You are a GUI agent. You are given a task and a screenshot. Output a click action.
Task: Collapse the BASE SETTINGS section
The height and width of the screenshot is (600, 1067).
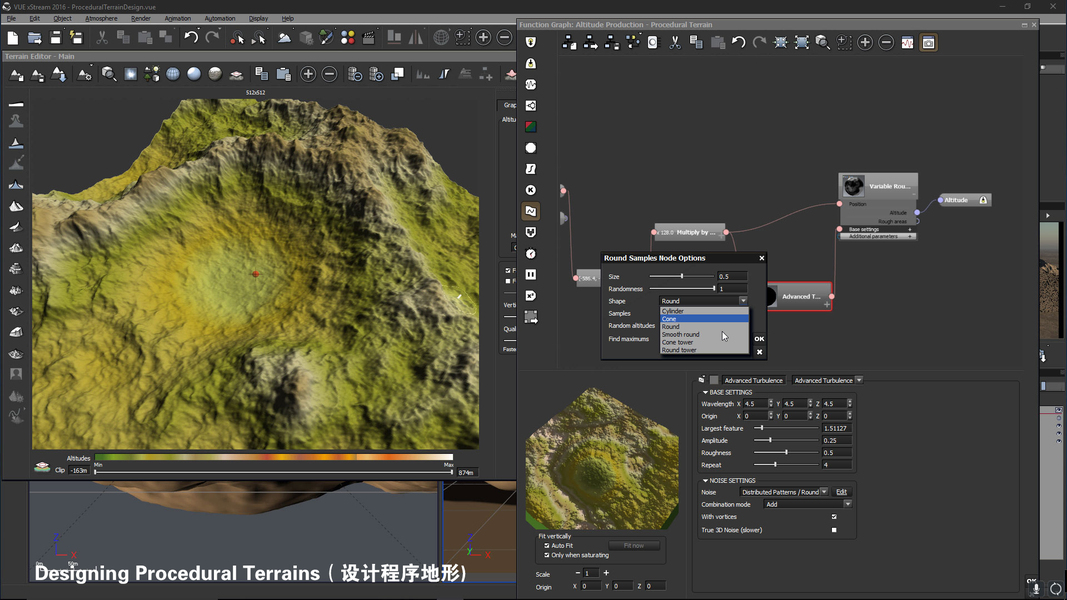(705, 392)
